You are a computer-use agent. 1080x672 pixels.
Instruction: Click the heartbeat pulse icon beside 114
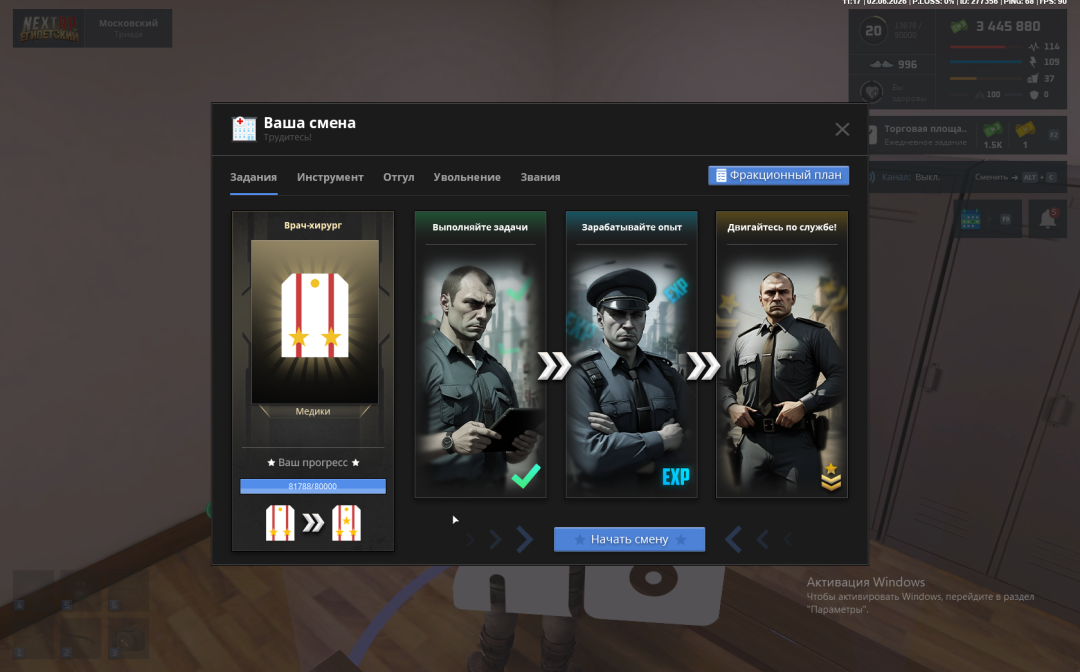1034,47
